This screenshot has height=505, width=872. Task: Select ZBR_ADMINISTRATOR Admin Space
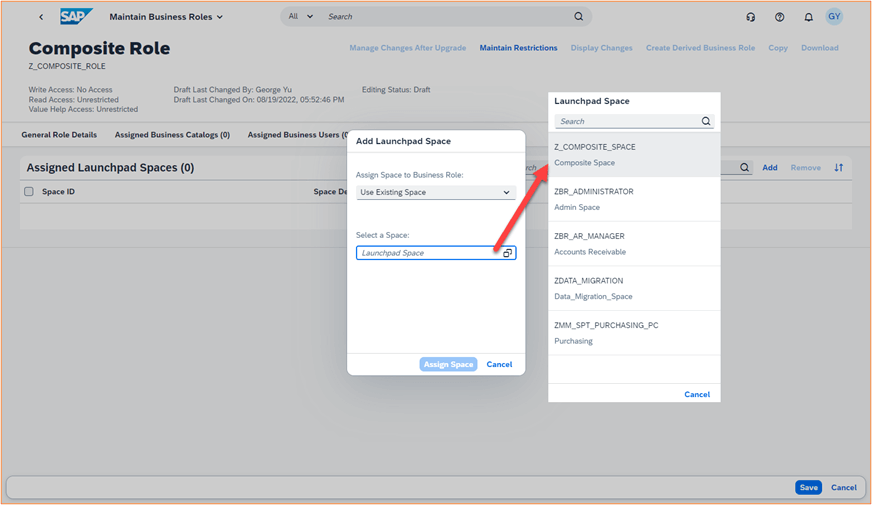(634, 199)
